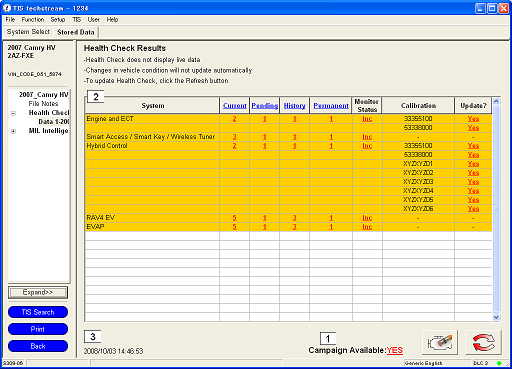Open Engine and ECT current code count
This screenshot has height=369, width=512.
[x=234, y=119]
